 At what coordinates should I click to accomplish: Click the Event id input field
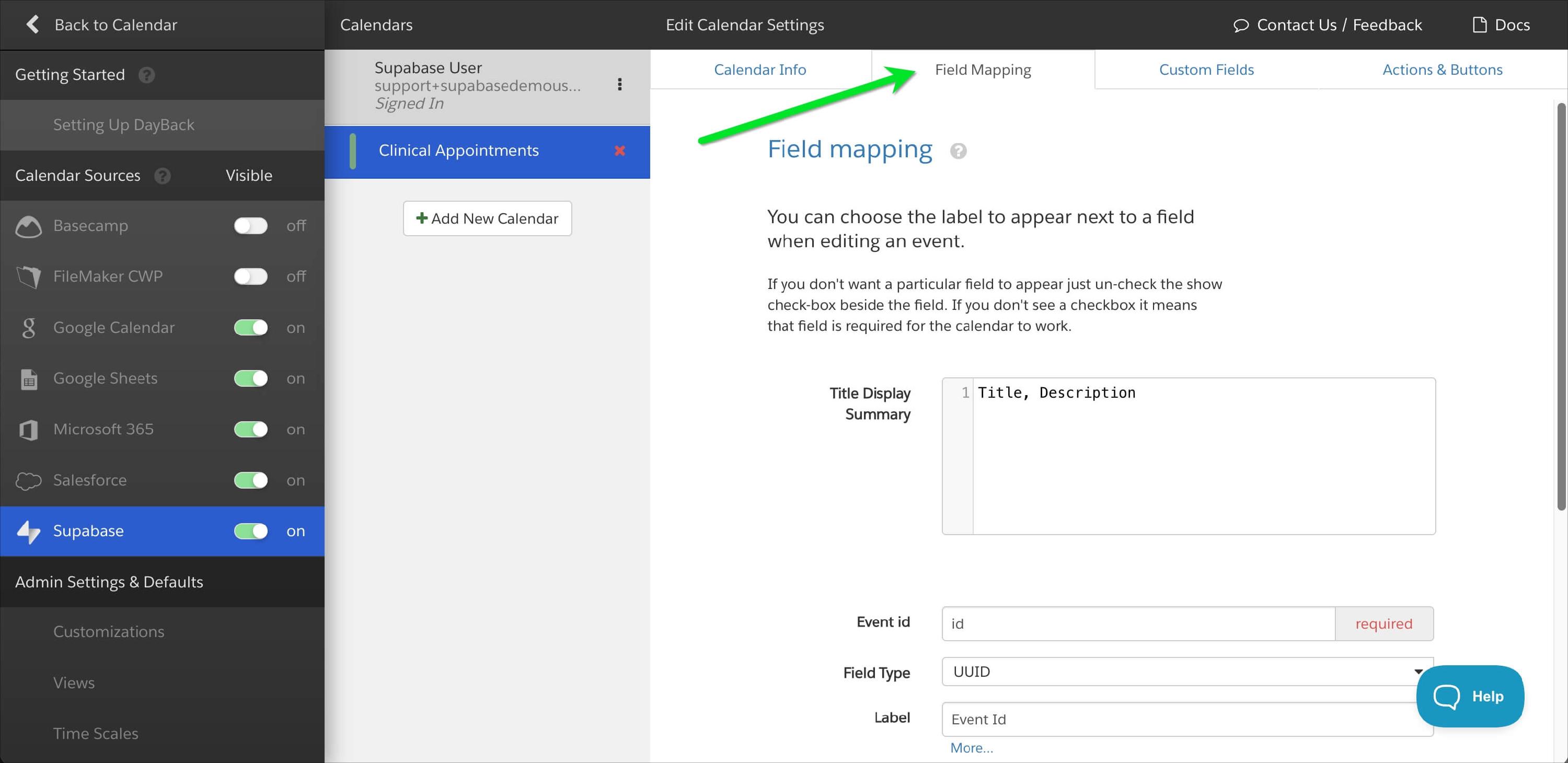tap(1138, 623)
